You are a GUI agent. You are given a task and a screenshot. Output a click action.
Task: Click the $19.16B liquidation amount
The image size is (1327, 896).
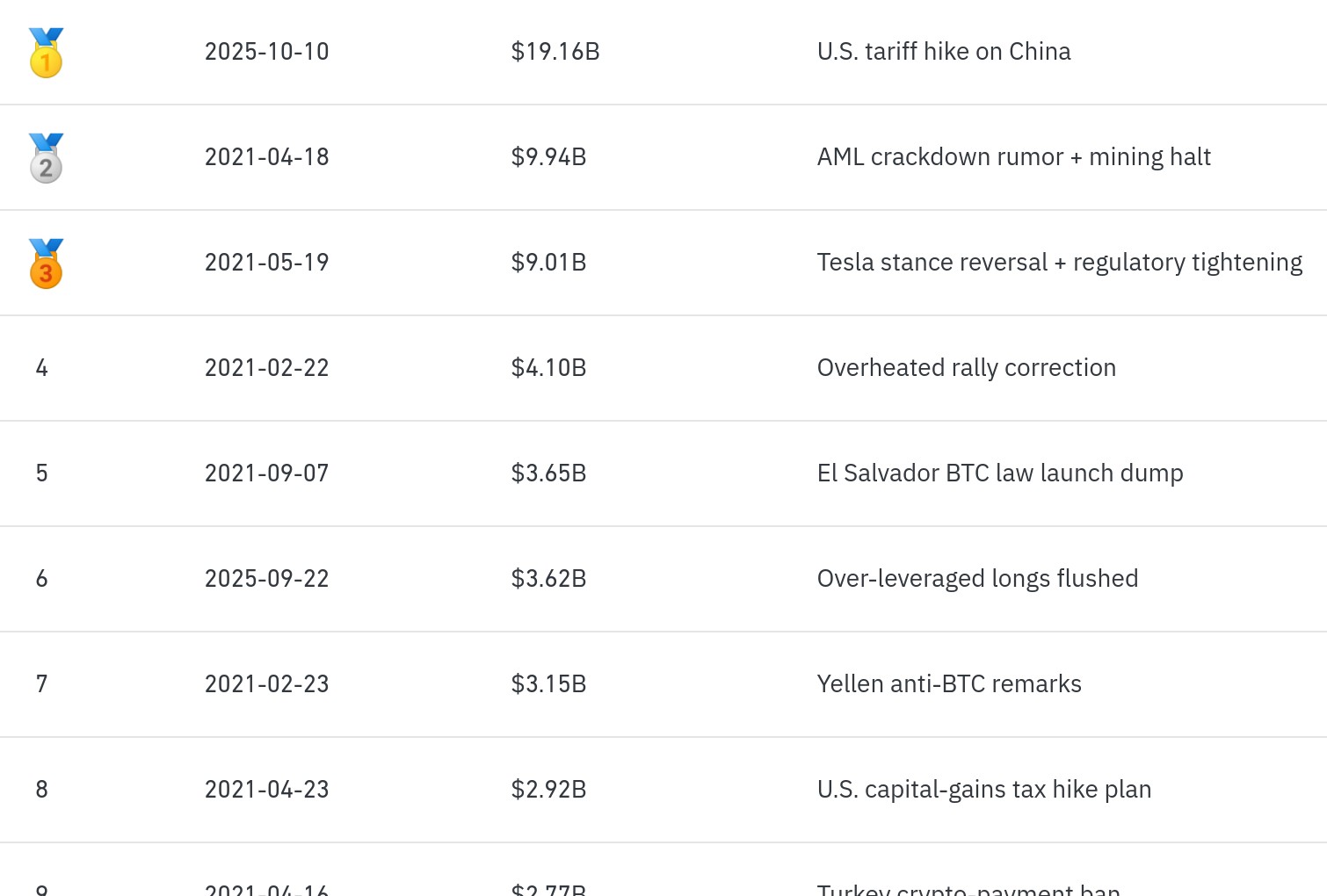tap(555, 52)
